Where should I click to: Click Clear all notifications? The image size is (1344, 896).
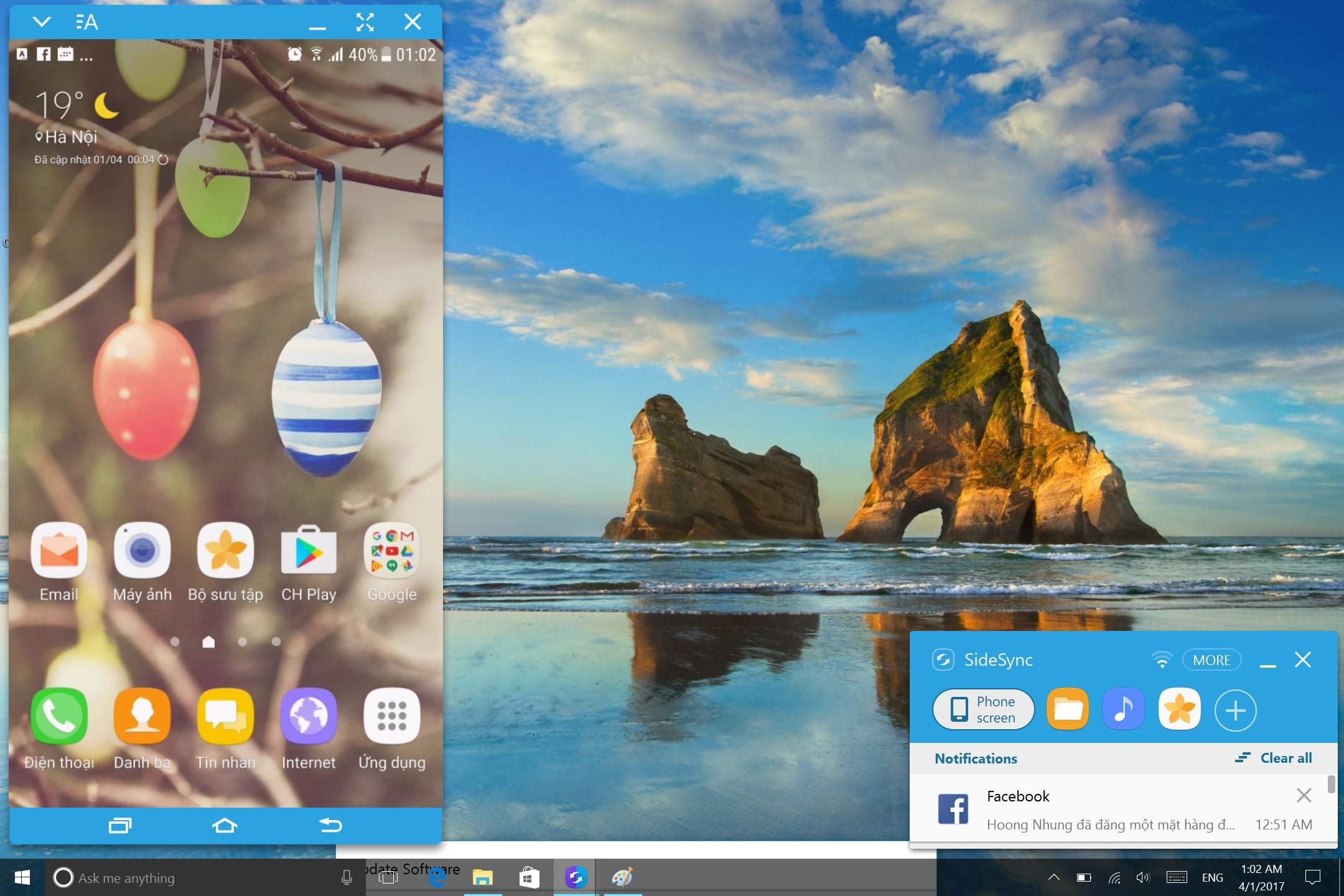[1274, 758]
